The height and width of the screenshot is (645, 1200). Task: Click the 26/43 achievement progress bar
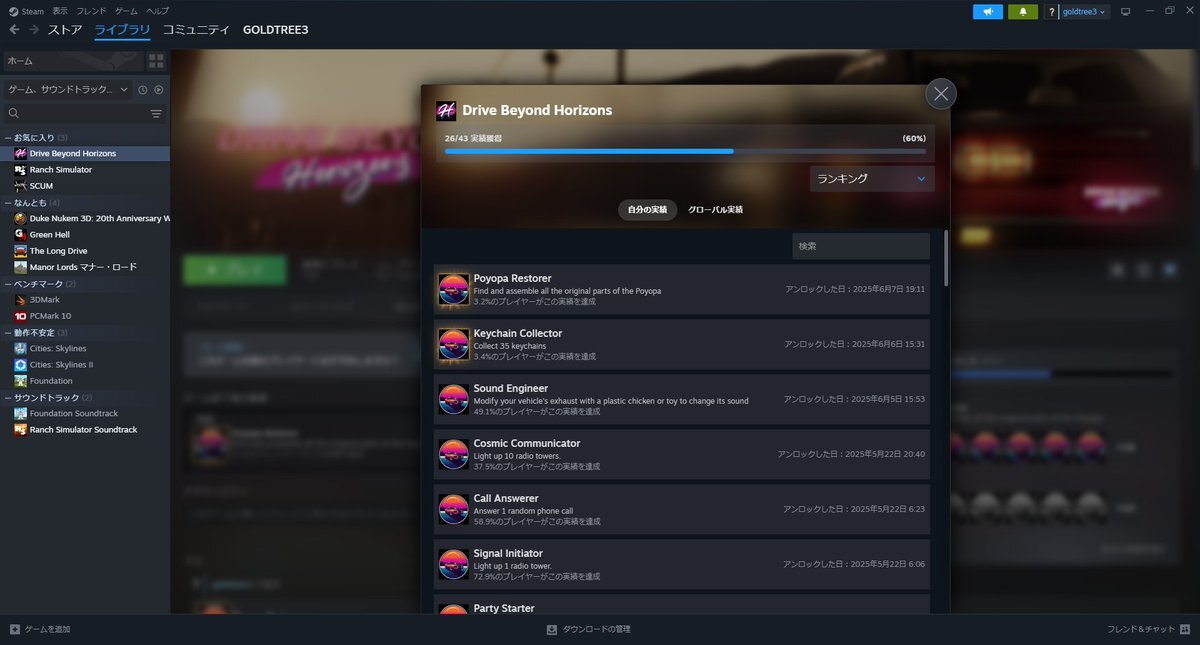click(685, 151)
